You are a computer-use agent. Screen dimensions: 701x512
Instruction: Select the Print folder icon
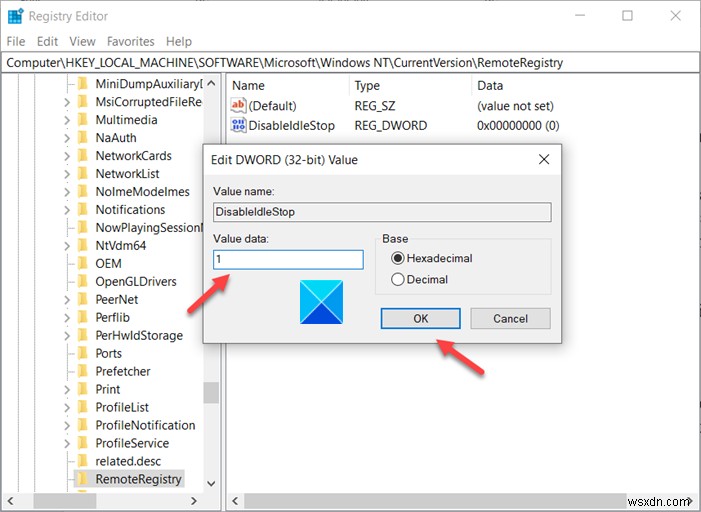tap(83, 389)
